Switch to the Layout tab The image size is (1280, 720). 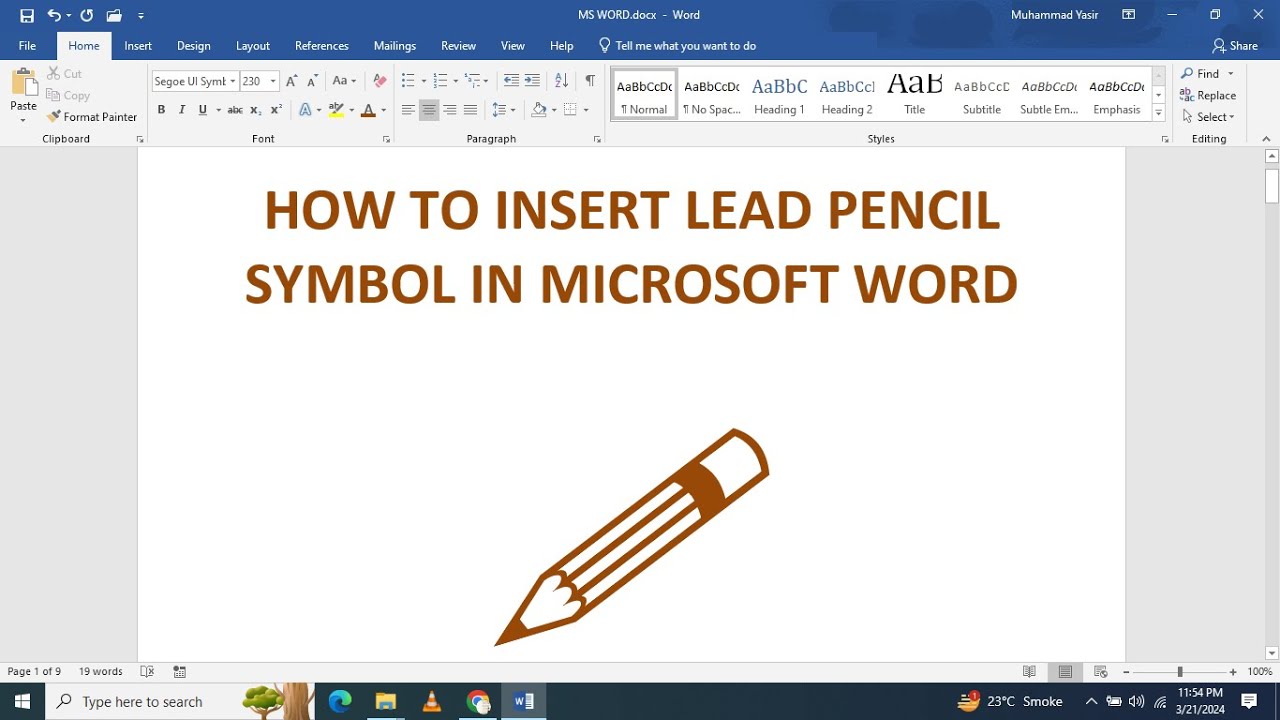point(253,46)
